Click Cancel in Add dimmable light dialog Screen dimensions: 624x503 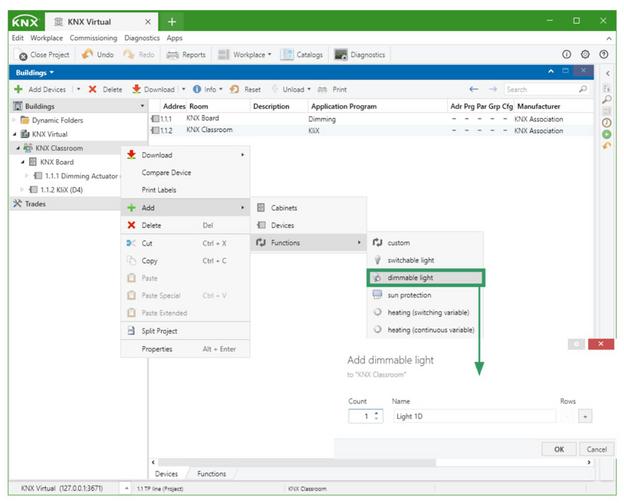pos(596,449)
